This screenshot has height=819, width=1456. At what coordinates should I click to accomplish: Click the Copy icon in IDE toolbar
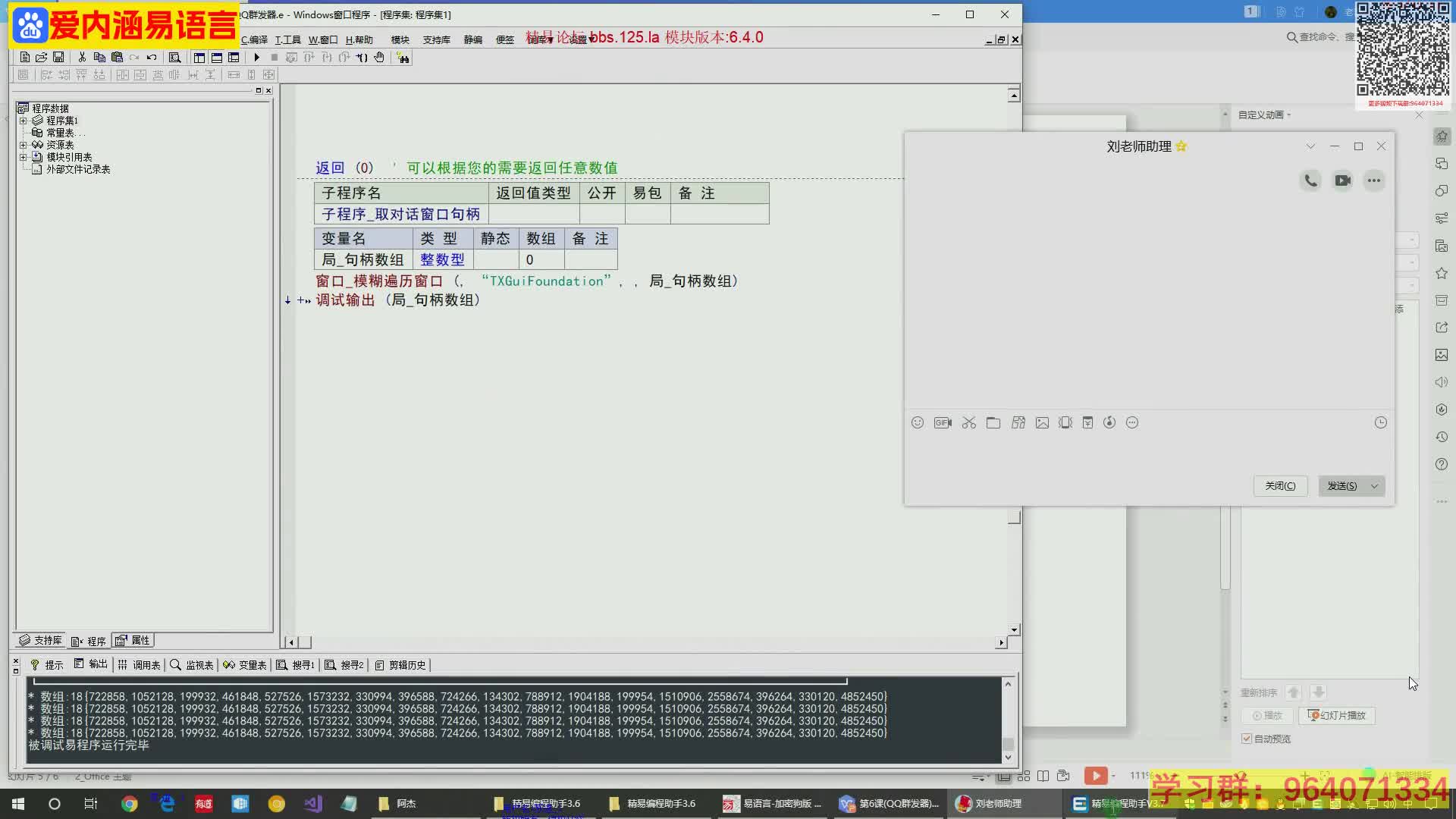click(99, 58)
